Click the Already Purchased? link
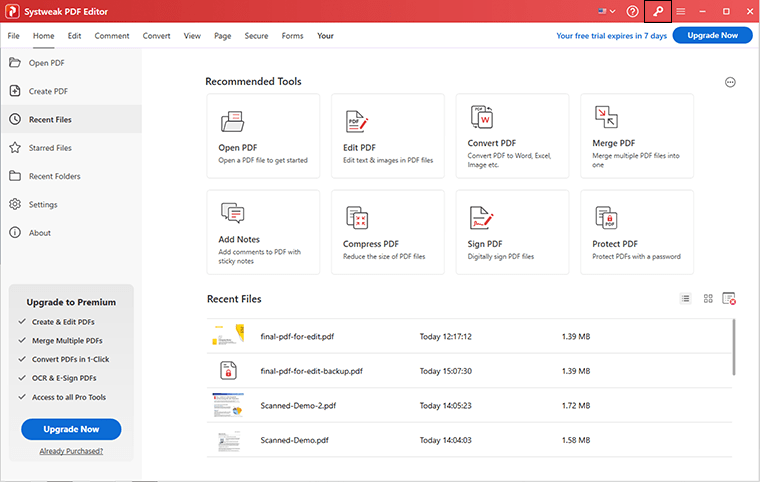Image resolution: width=760 pixels, height=482 pixels. (x=71, y=451)
